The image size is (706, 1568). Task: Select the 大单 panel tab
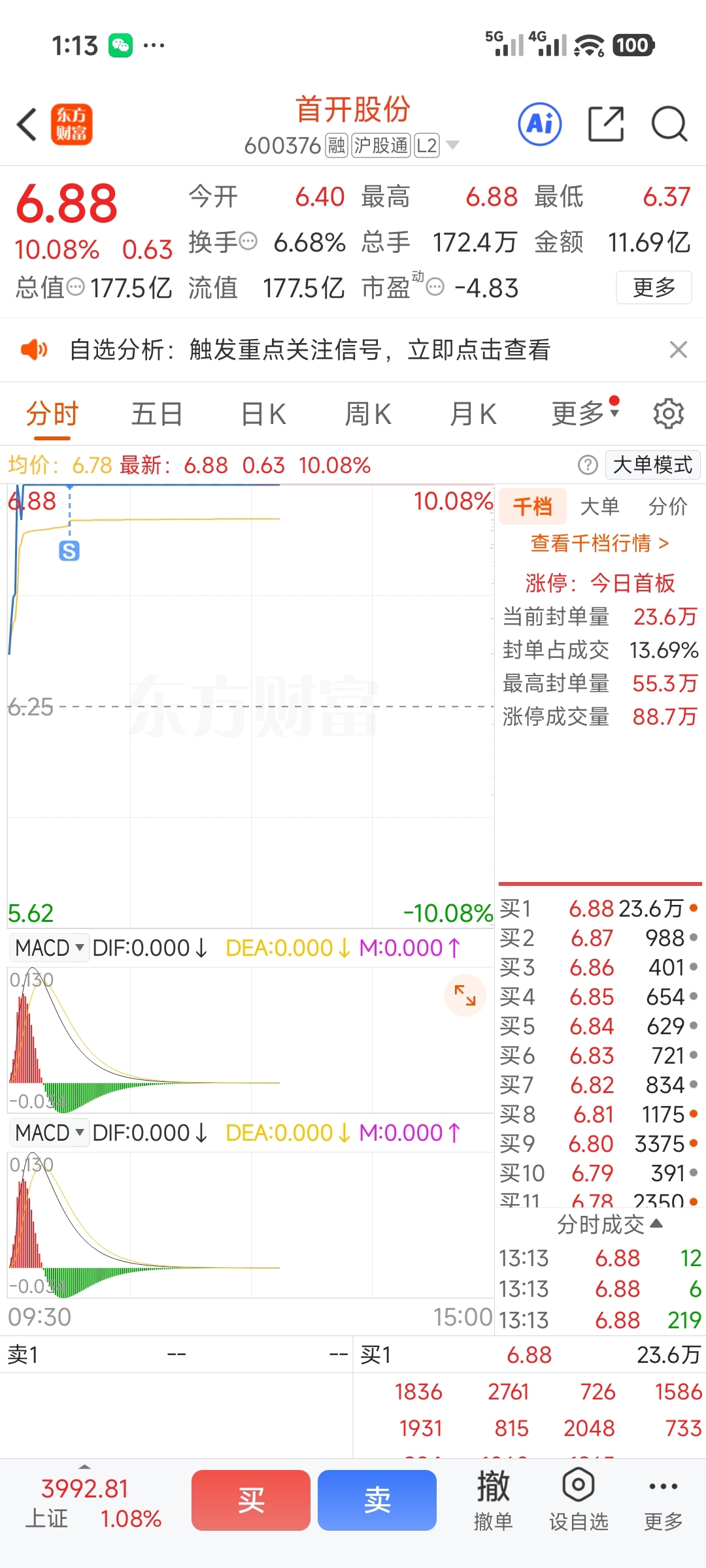point(599,506)
